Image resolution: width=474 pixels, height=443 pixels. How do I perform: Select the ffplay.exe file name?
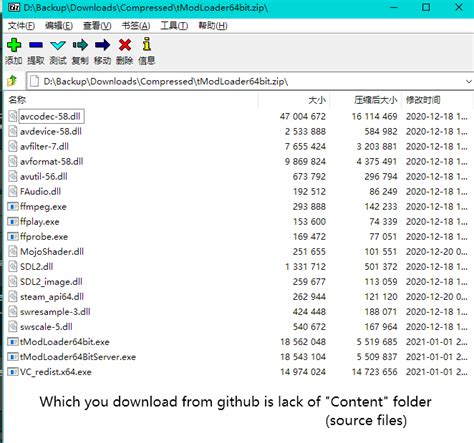[40, 222]
